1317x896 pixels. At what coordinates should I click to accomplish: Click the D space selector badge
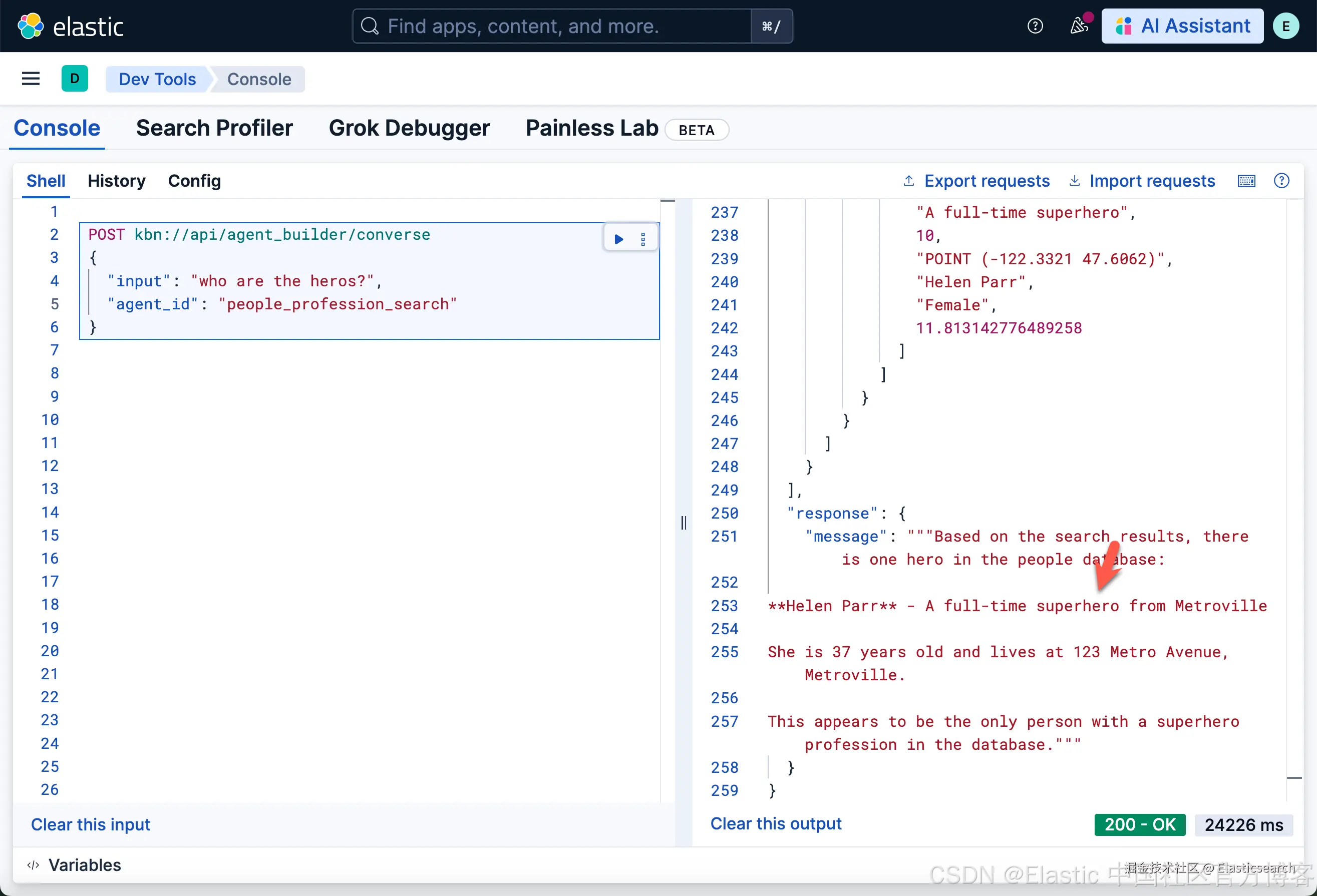click(74, 79)
